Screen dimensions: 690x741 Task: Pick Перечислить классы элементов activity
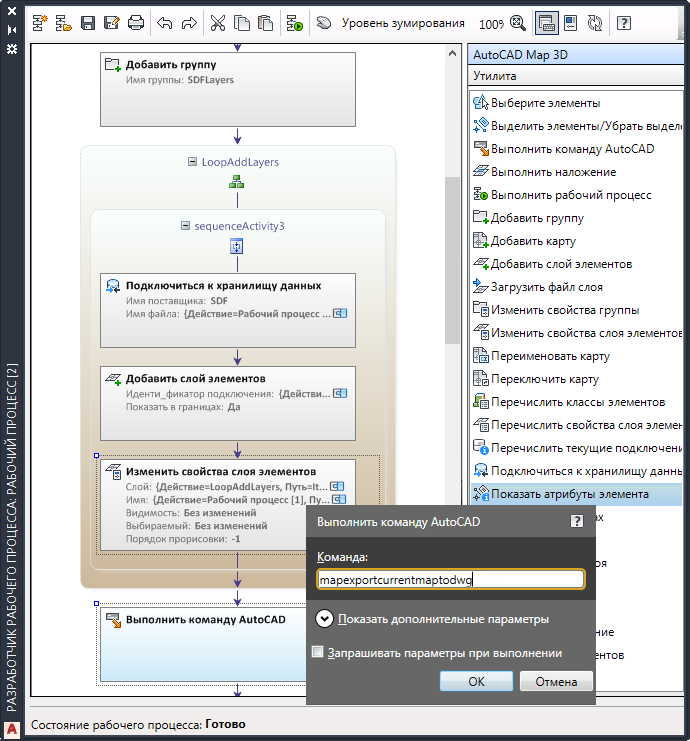tap(577, 402)
